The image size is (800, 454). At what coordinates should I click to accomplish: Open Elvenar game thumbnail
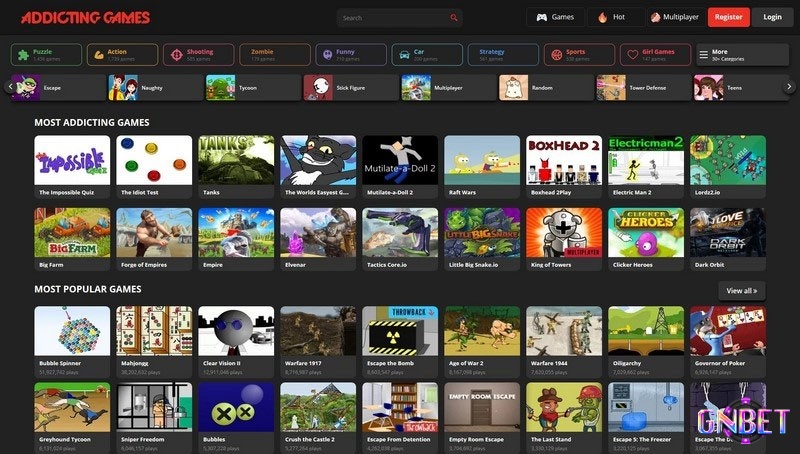coord(318,233)
